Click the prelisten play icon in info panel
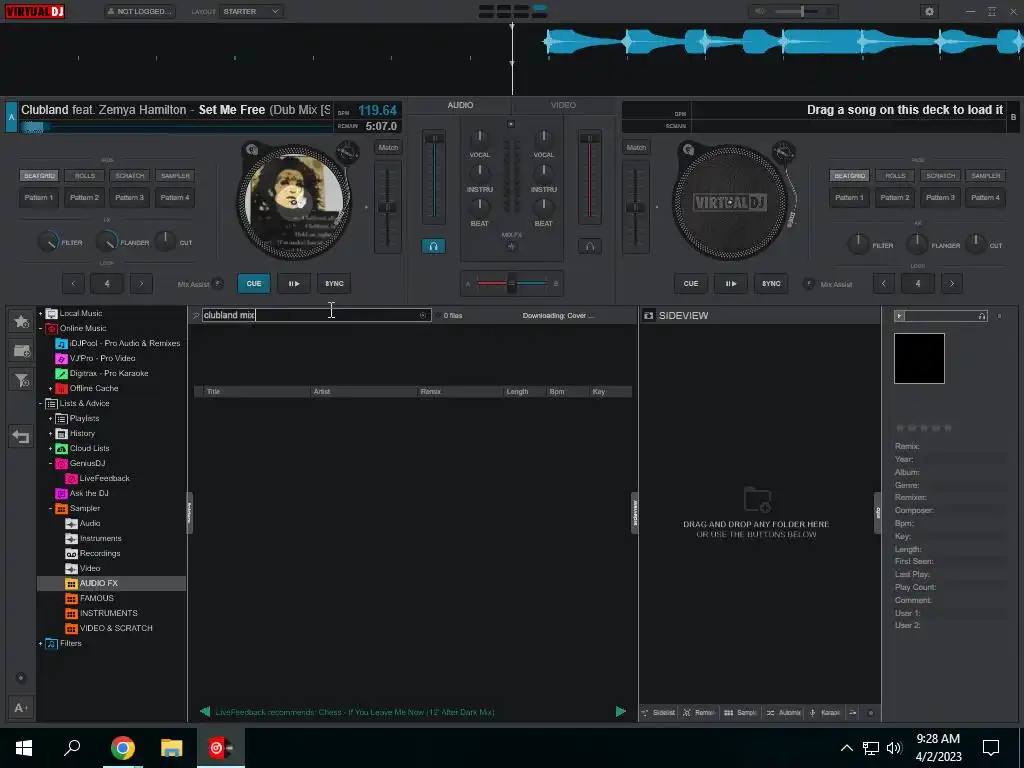Image resolution: width=1024 pixels, height=768 pixels. point(899,316)
